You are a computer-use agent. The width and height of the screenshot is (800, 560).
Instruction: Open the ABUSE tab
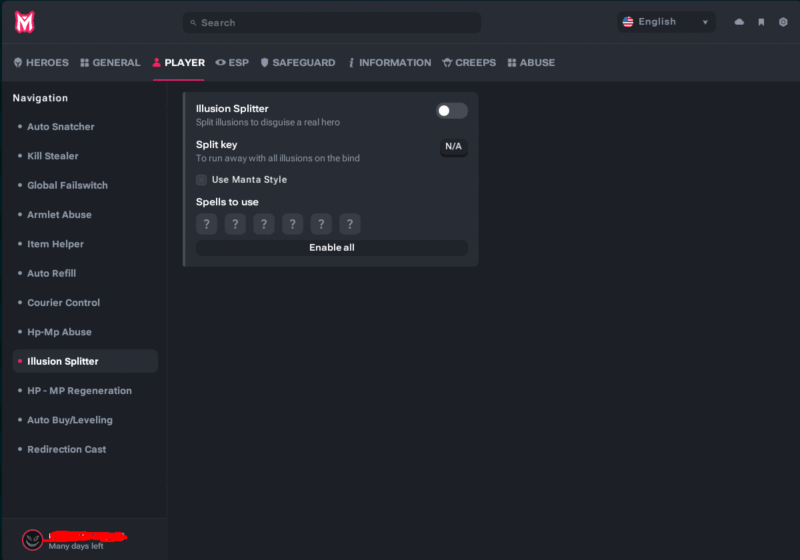(531, 63)
